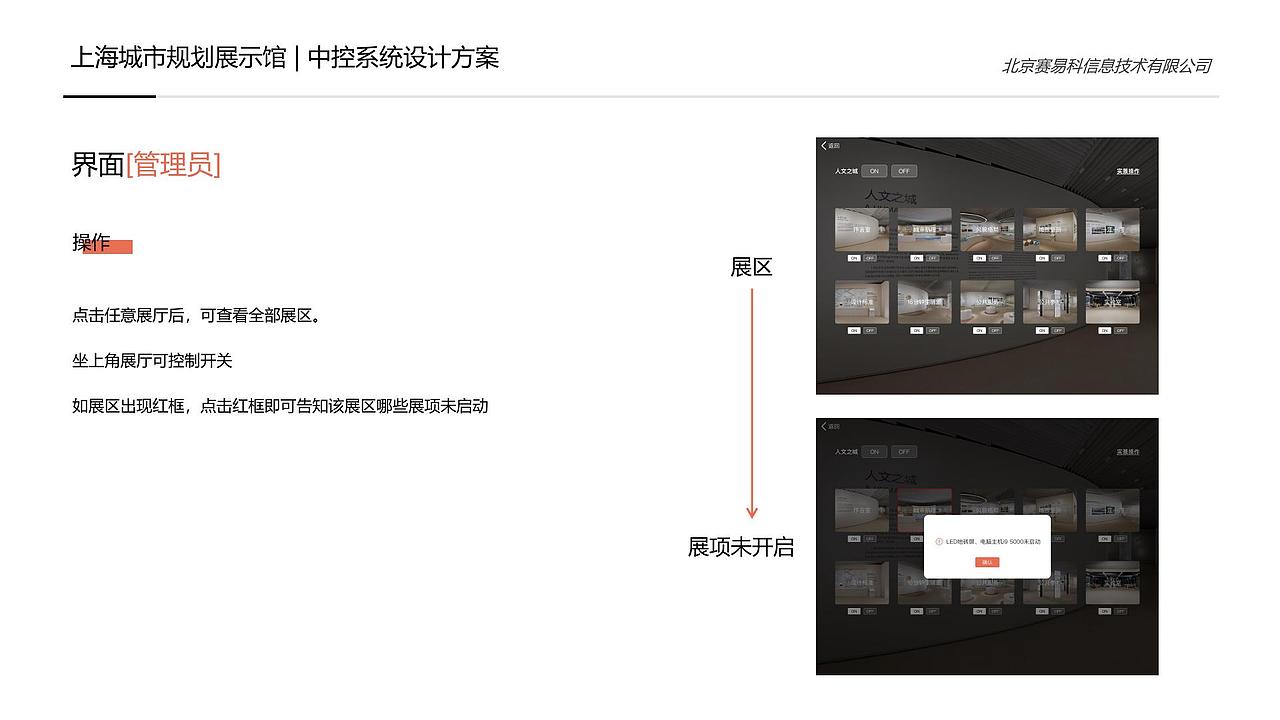Turn OFF the 人文之城 exhibition zone
Image resolution: width=1280 pixels, height=720 pixels.
(x=904, y=171)
